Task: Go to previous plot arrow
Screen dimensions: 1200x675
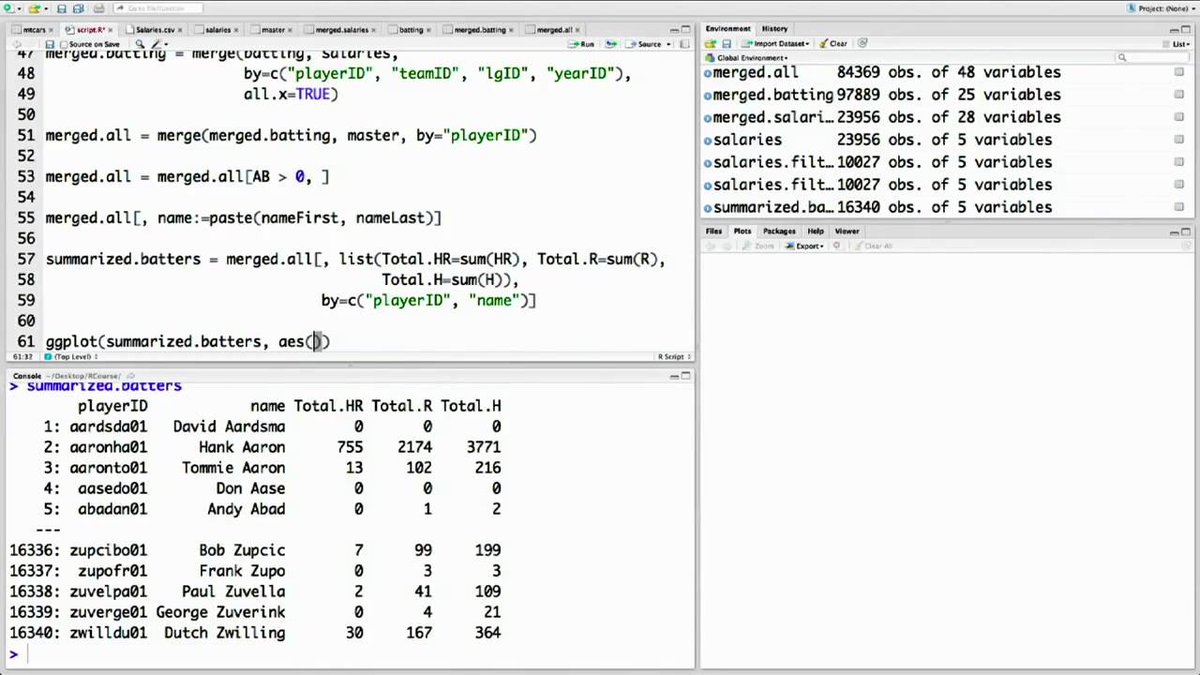Action: click(711, 245)
